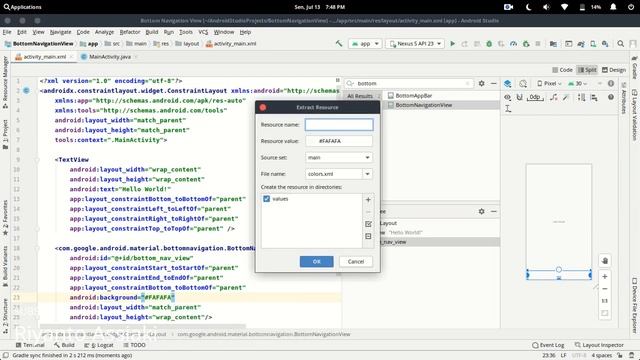Open the TODO tool window
Viewport: 640px width, 360px height.
click(134, 345)
